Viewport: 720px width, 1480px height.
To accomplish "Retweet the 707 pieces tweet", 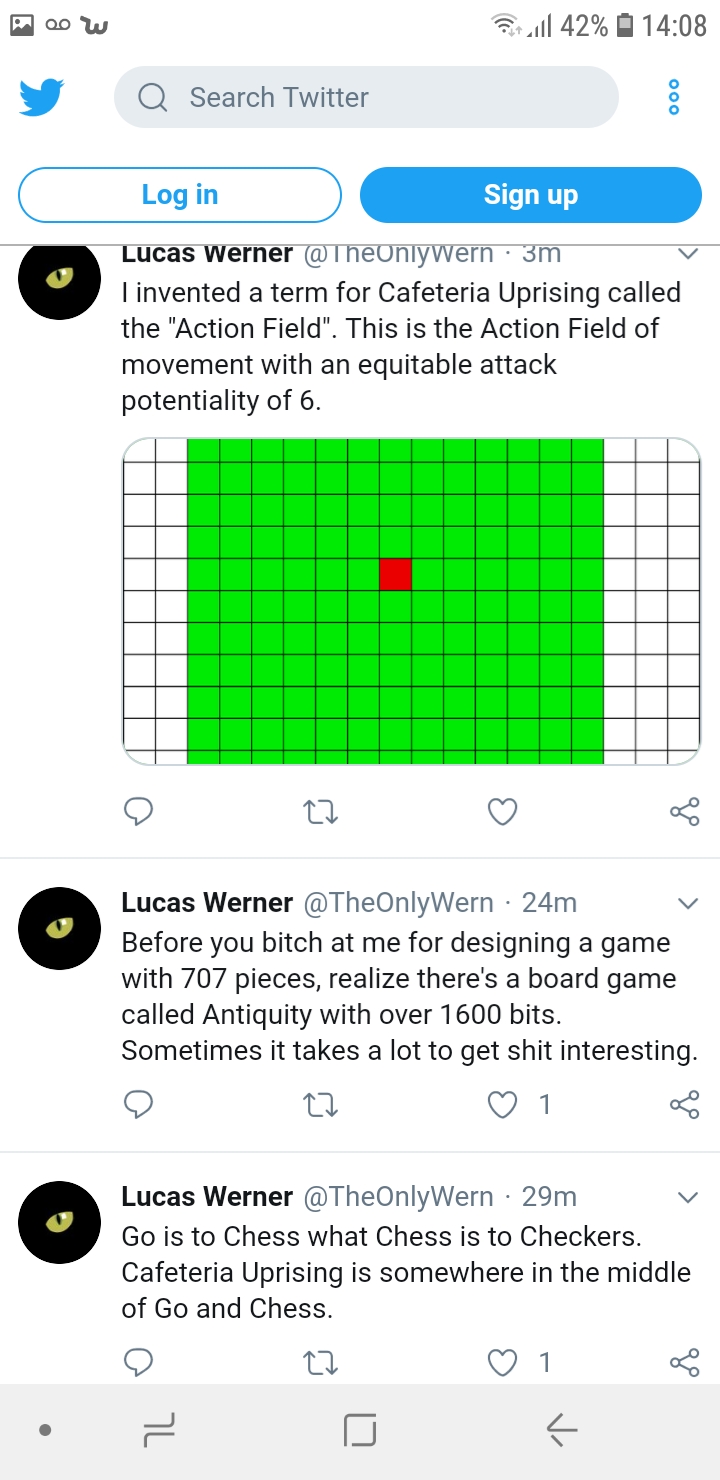I will point(320,1105).
